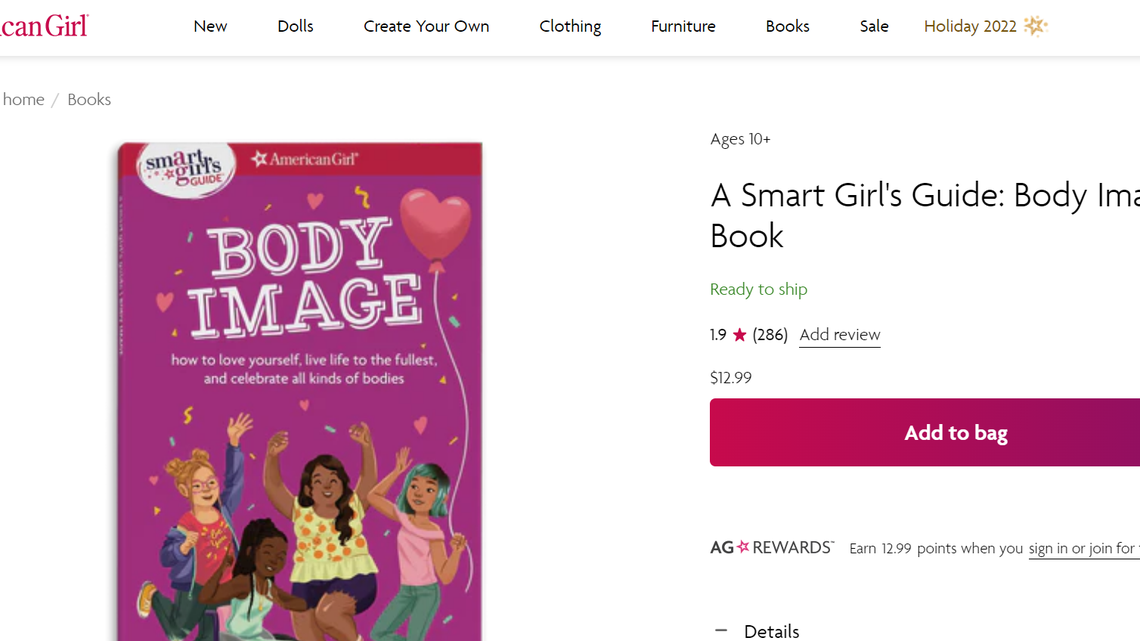The width and height of the screenshot is (1140, 641).
Task: Click the Add review link
Action: (x=840, y=335)
